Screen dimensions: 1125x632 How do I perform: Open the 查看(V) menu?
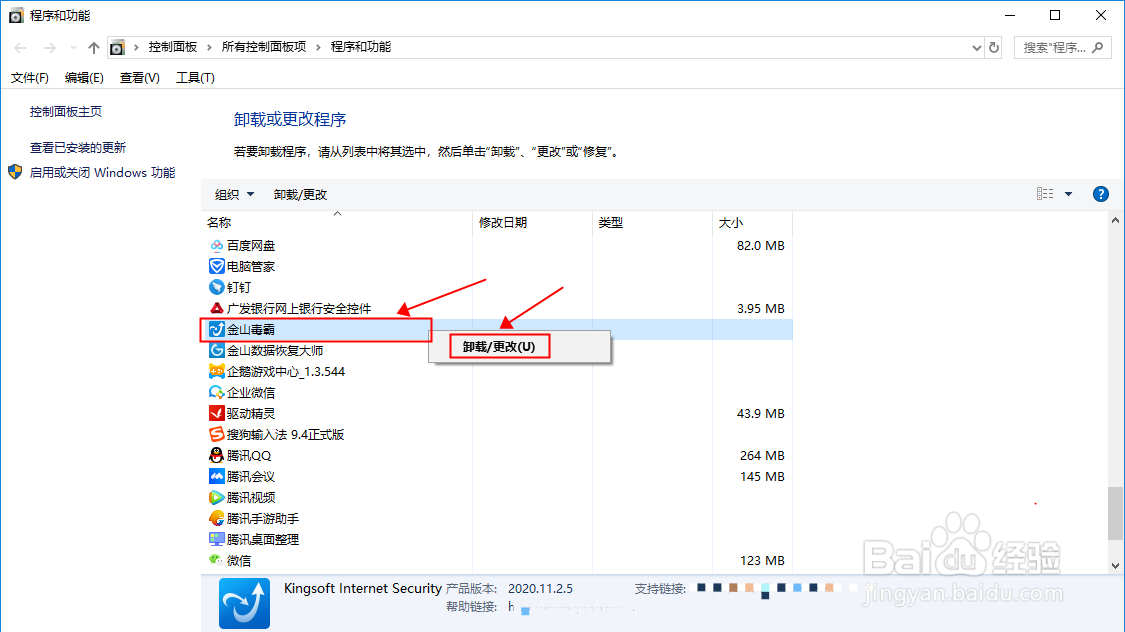[x=139, y=77]
